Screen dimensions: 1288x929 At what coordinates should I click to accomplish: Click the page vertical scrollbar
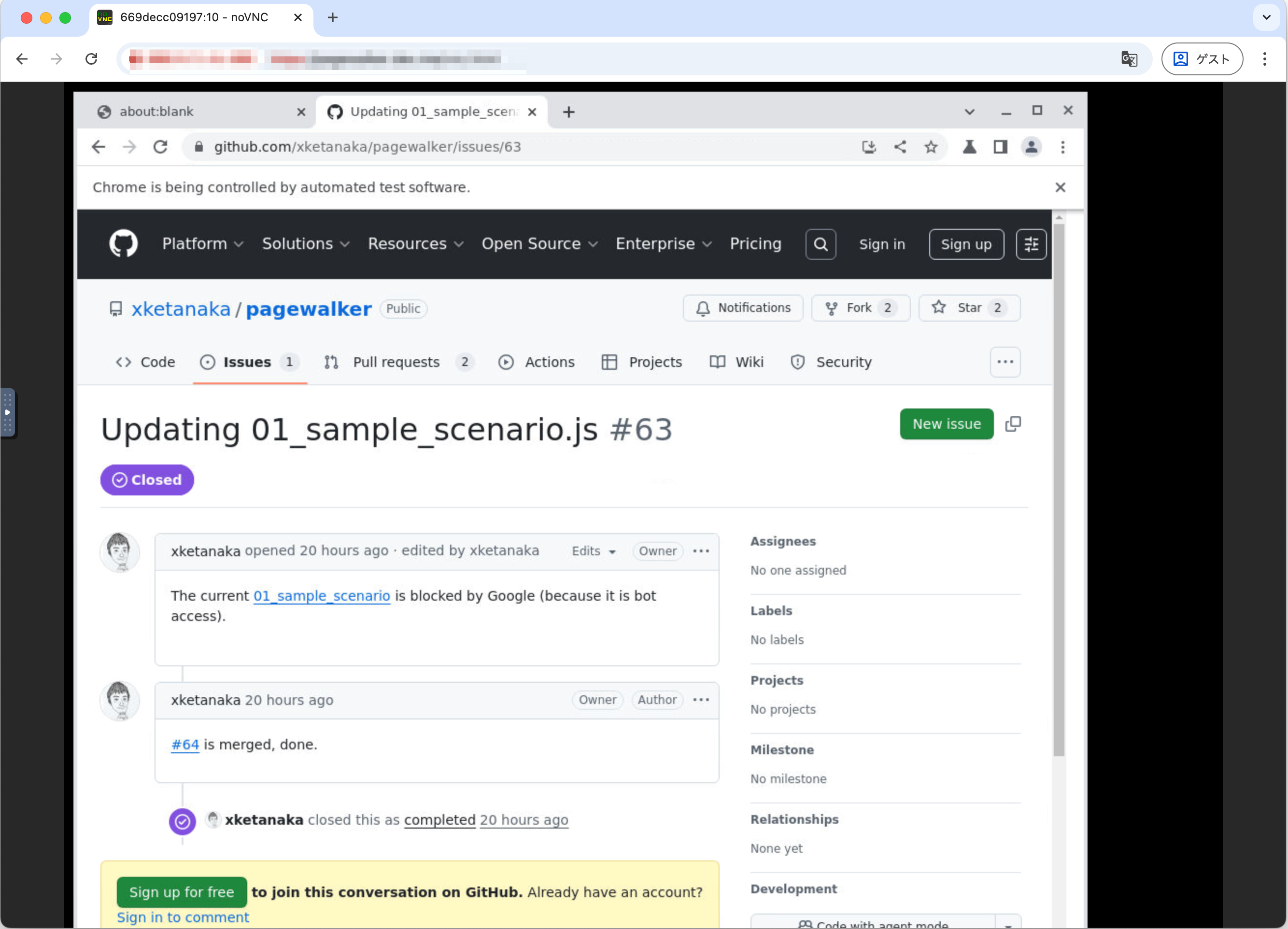(x=1059, y=488)
